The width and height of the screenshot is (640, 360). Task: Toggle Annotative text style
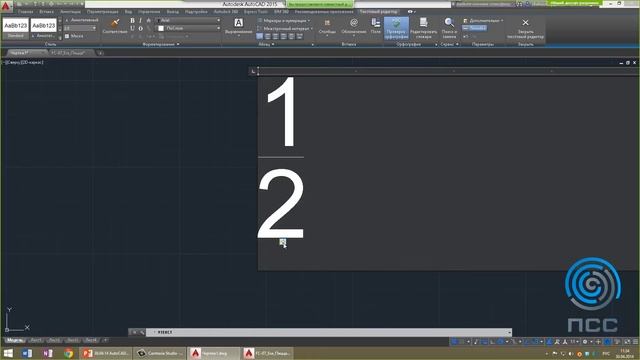pos(82,20)
